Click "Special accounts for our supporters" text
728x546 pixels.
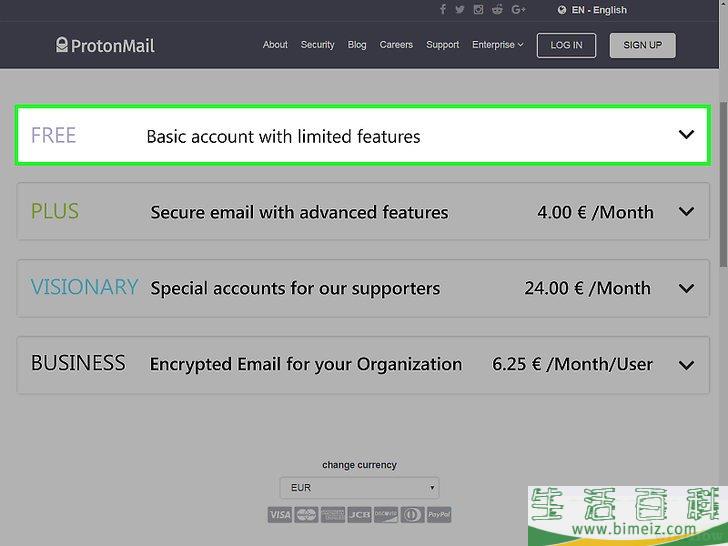(295, 289)
